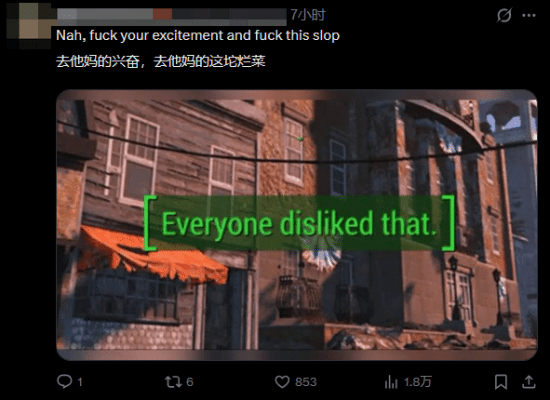Bookmark this post
The width and height of the screenshot is (550, 400).
pyautogui.click(x=501, y=382)
